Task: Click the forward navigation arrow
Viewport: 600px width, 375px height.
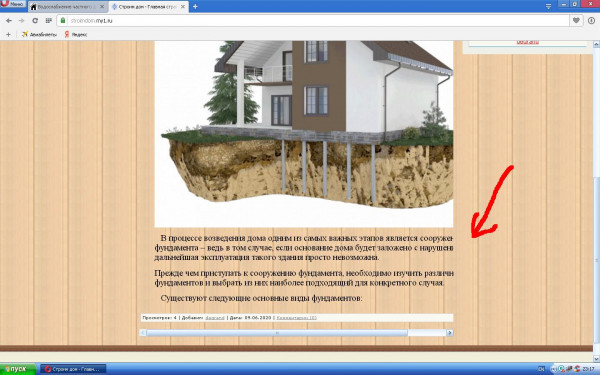Action: coord(21,21)
